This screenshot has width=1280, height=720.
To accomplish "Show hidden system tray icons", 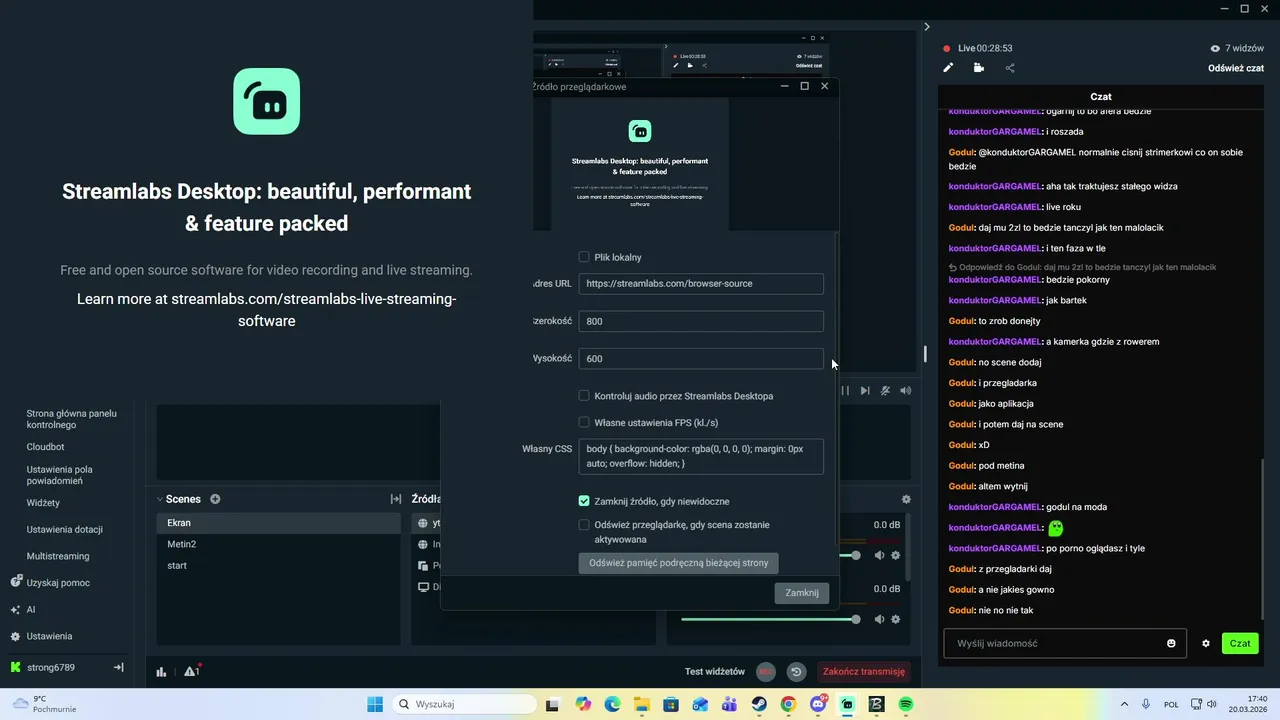I will [x=1124, y=704].
